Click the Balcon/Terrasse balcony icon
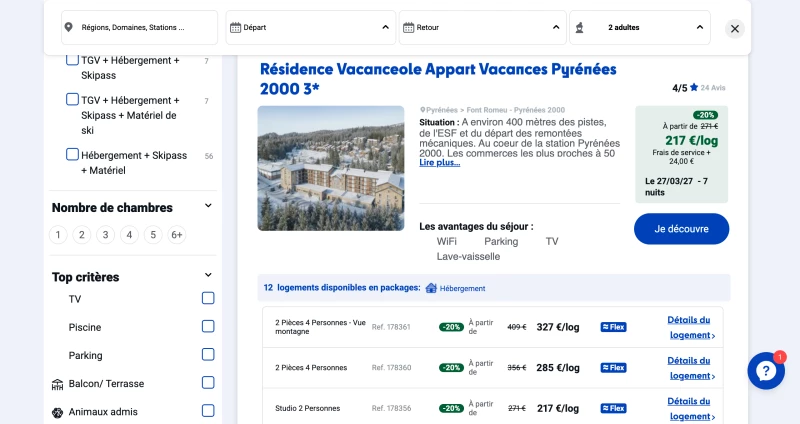The image size is (800, 424). coord(58,384)
